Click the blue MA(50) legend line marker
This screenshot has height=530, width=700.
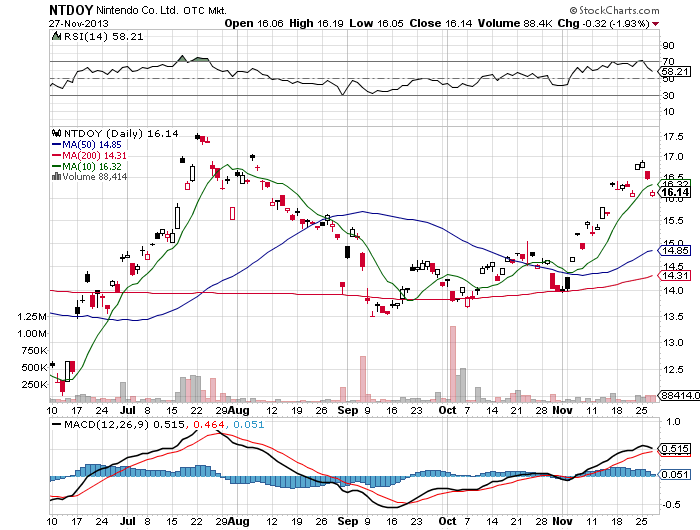pyautogui.click(x=56, y=144)
